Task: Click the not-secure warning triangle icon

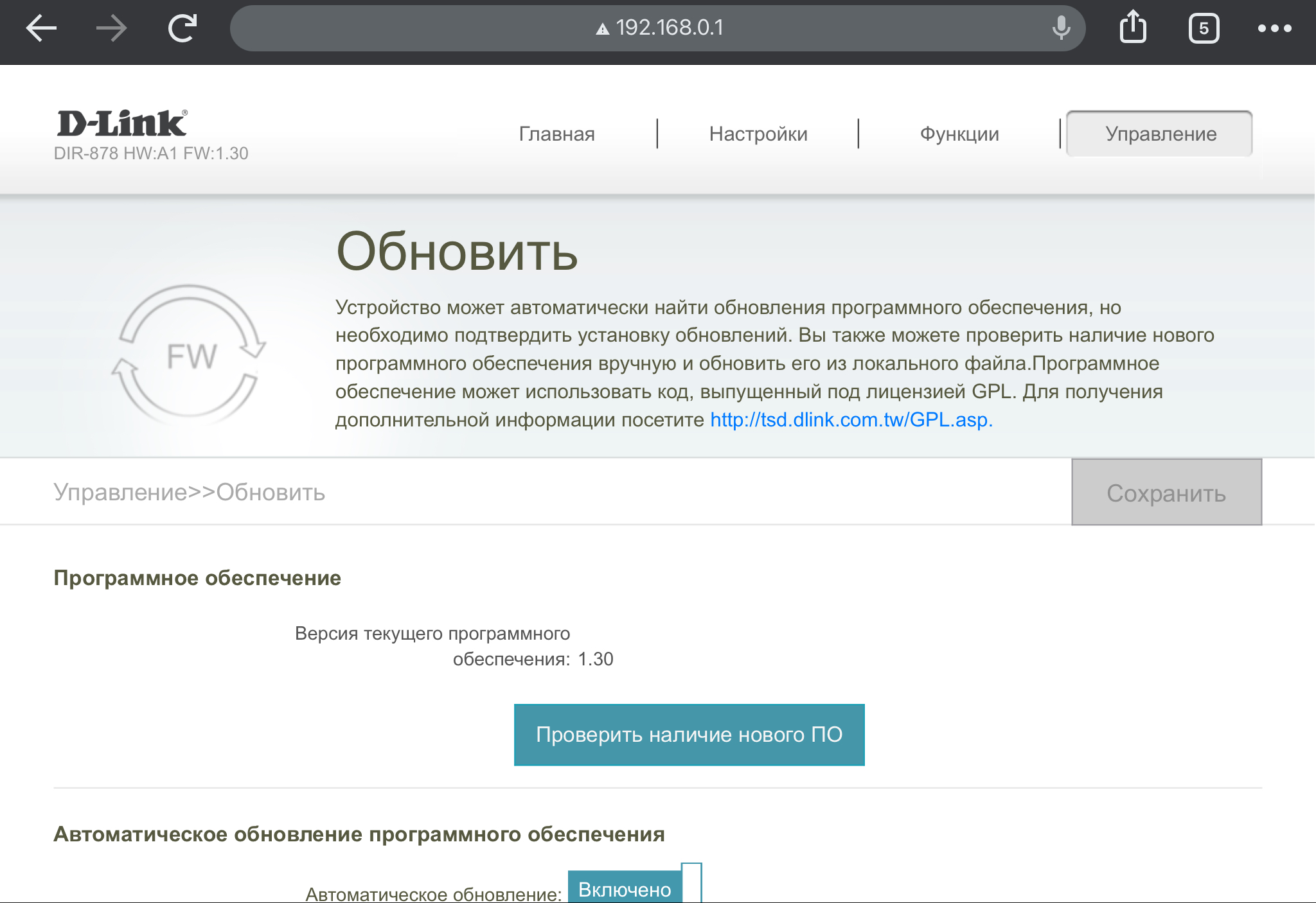Action: tap(602, 29)
